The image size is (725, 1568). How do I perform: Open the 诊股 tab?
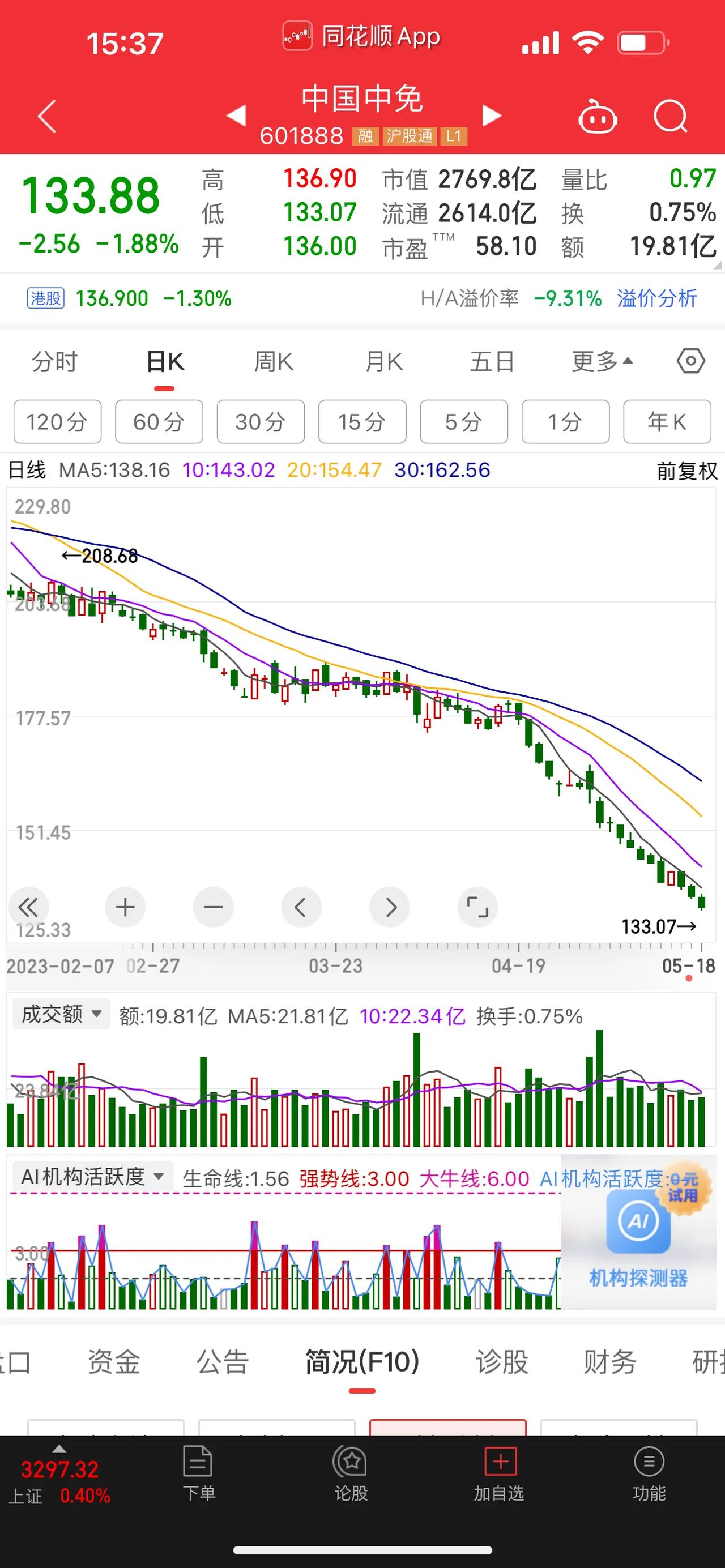(502, 1362)
